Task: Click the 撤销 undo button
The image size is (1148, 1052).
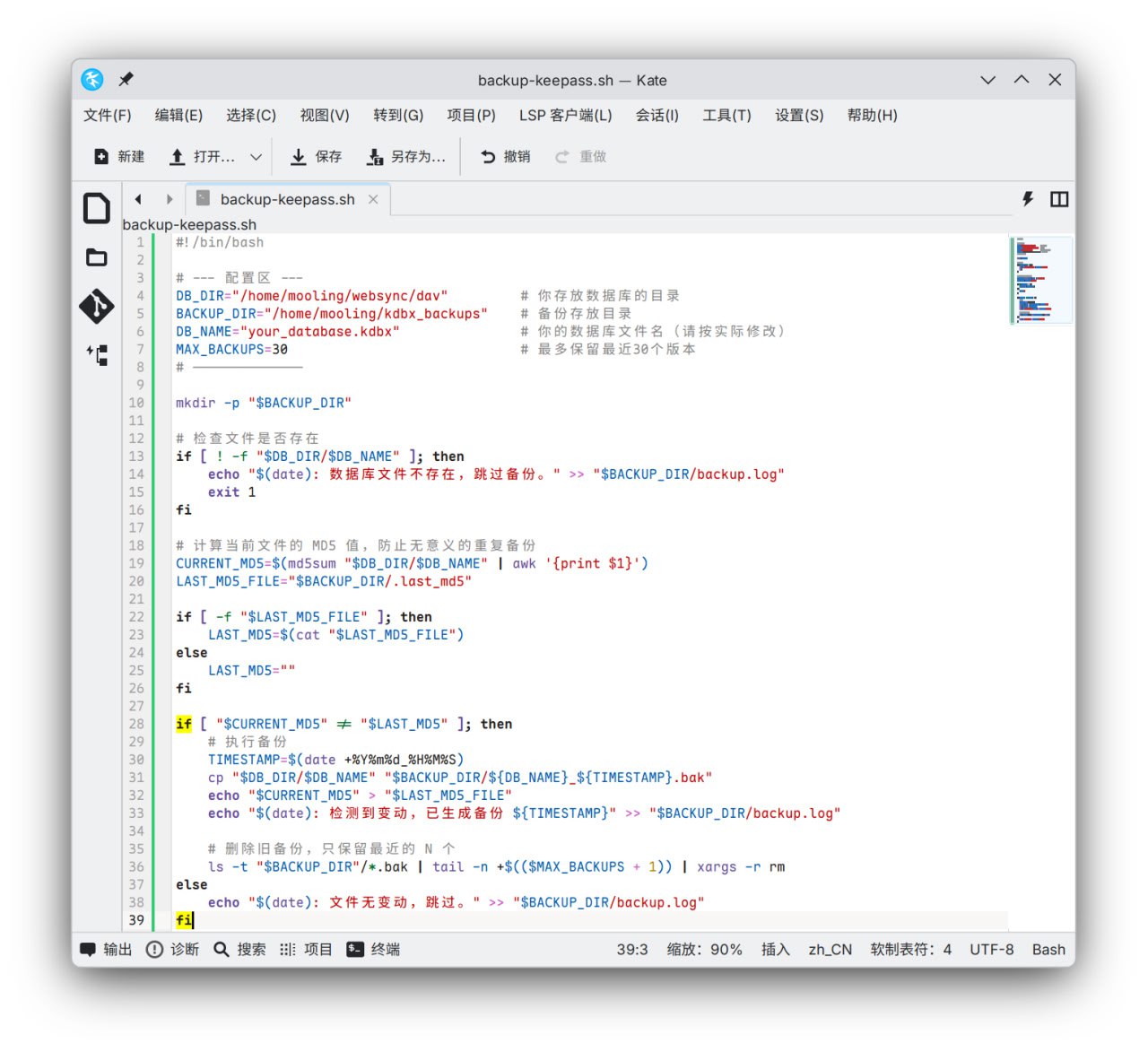Action: tap(506, 157)
